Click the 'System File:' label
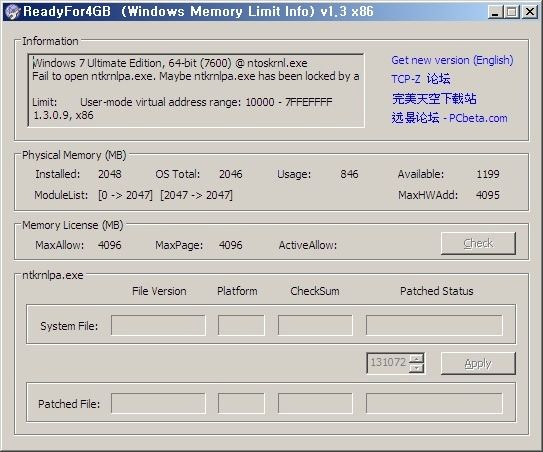The image size is (543, 452). [x=69, y=326]
